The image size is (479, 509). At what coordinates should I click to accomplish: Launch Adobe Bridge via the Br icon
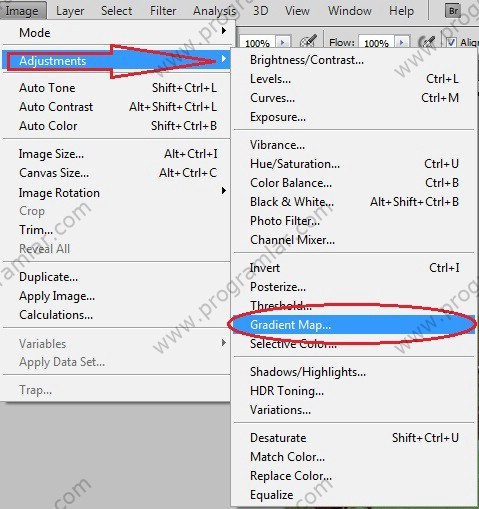pyautogui.click(x=453, y=11)
